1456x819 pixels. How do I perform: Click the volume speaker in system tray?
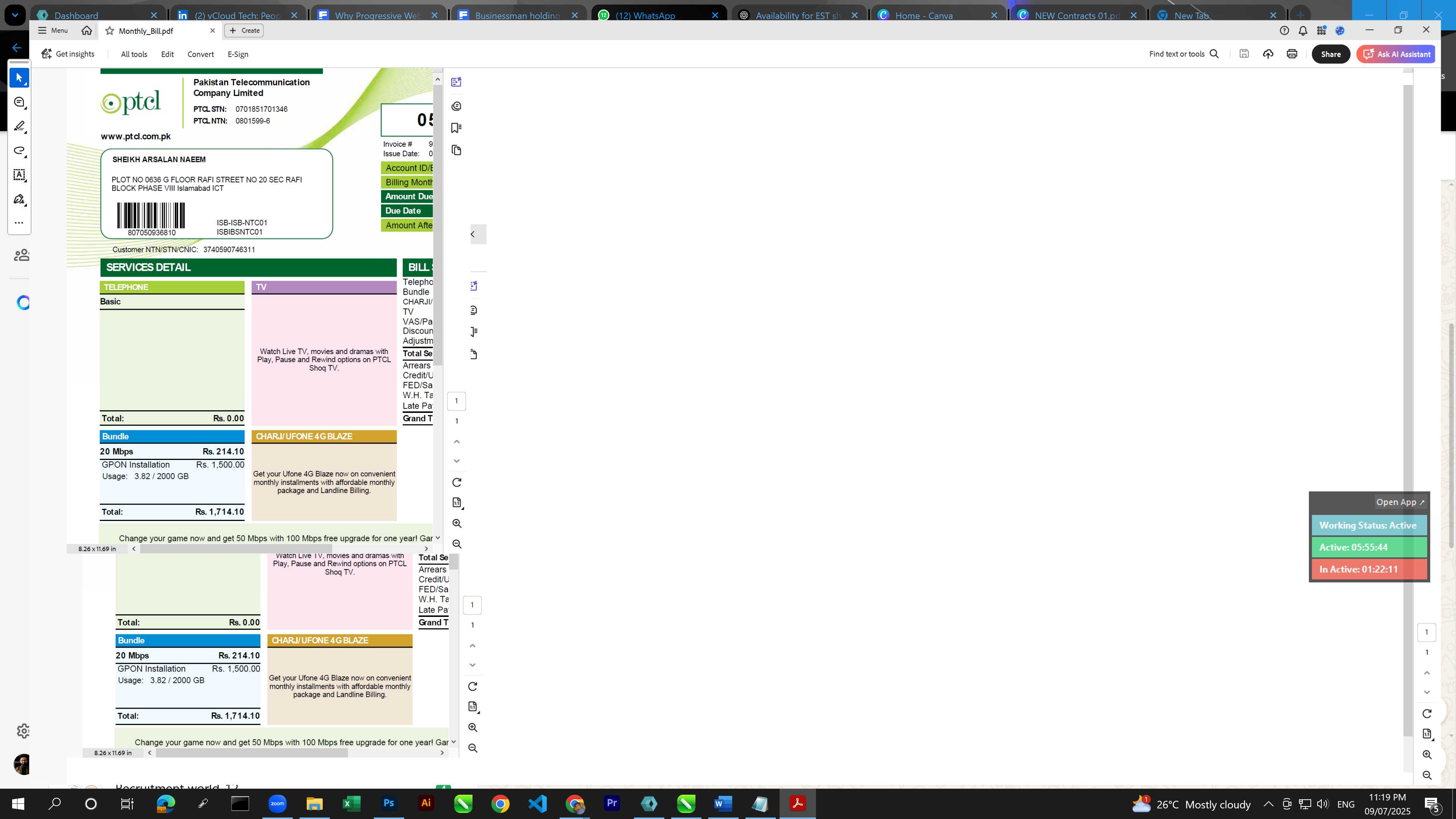(x=1323, y=804)
